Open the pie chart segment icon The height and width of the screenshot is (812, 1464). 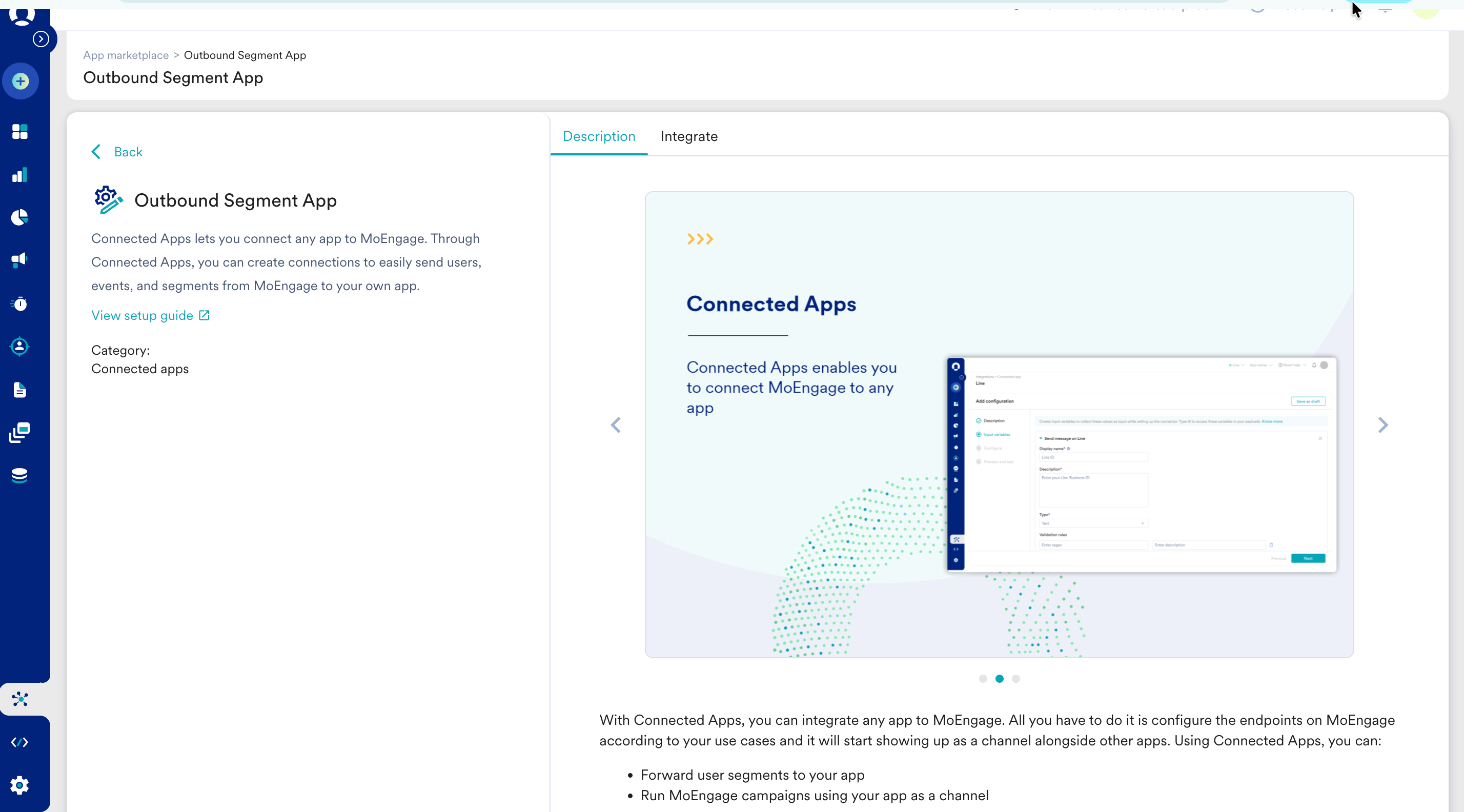[20, 218]
